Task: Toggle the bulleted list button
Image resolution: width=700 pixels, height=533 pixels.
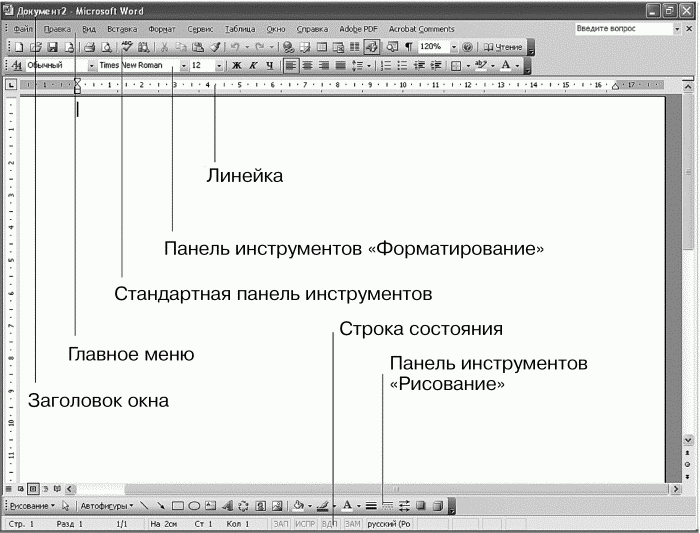Action: point(402,66)
